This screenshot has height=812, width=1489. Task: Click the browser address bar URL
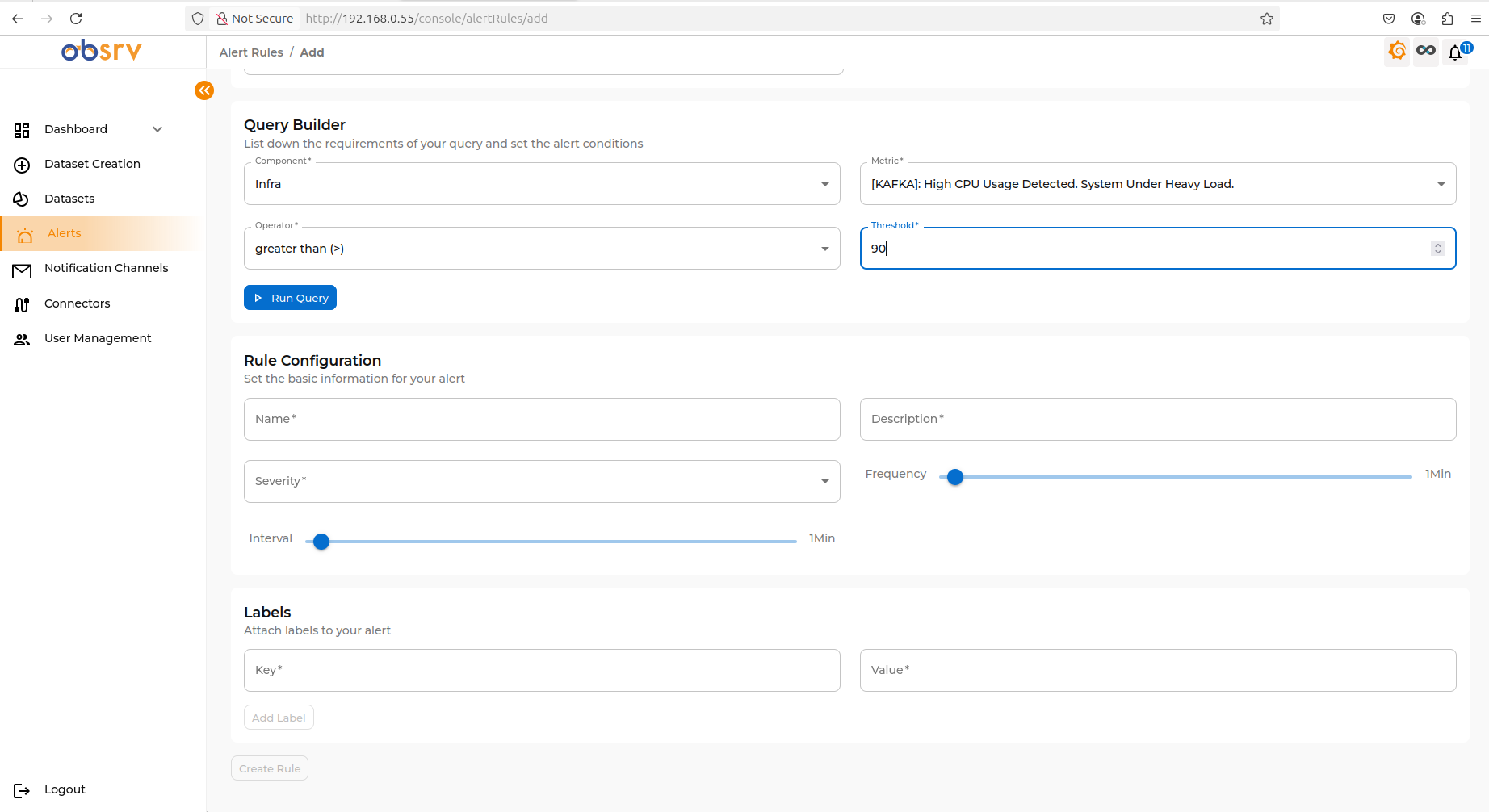click(426, 19)
